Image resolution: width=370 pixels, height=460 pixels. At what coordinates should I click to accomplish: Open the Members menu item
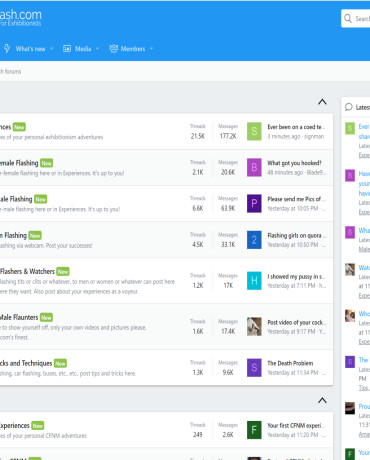click(x=133, y=49)
